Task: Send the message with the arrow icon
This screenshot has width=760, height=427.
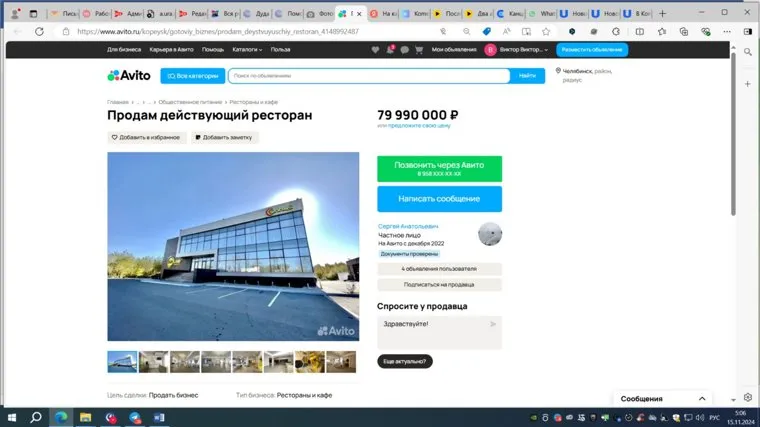Action: (493, 324)
